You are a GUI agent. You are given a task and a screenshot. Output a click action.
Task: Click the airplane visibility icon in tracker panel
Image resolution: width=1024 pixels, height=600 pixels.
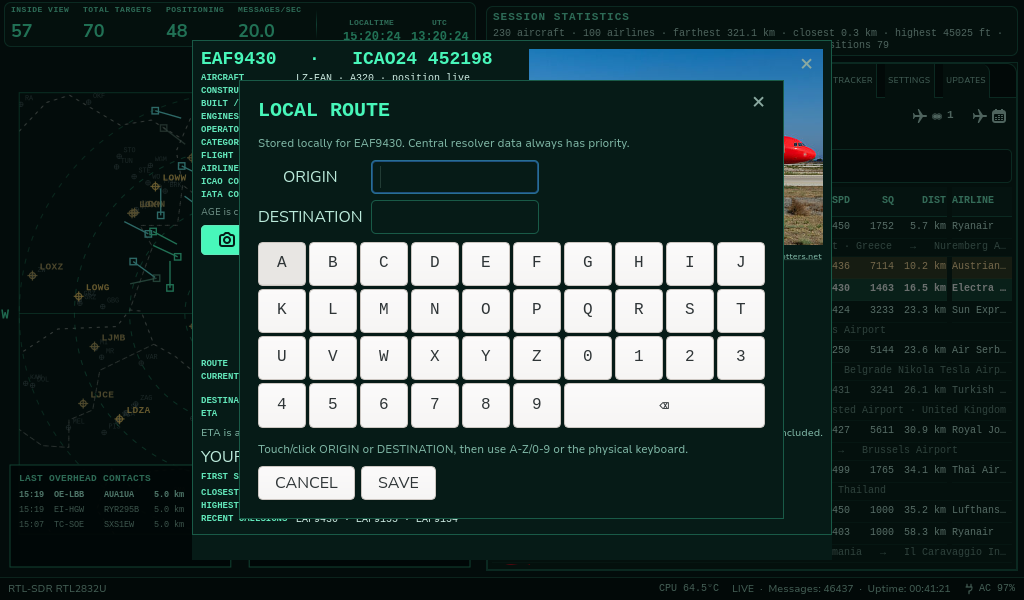click(920, 116)
